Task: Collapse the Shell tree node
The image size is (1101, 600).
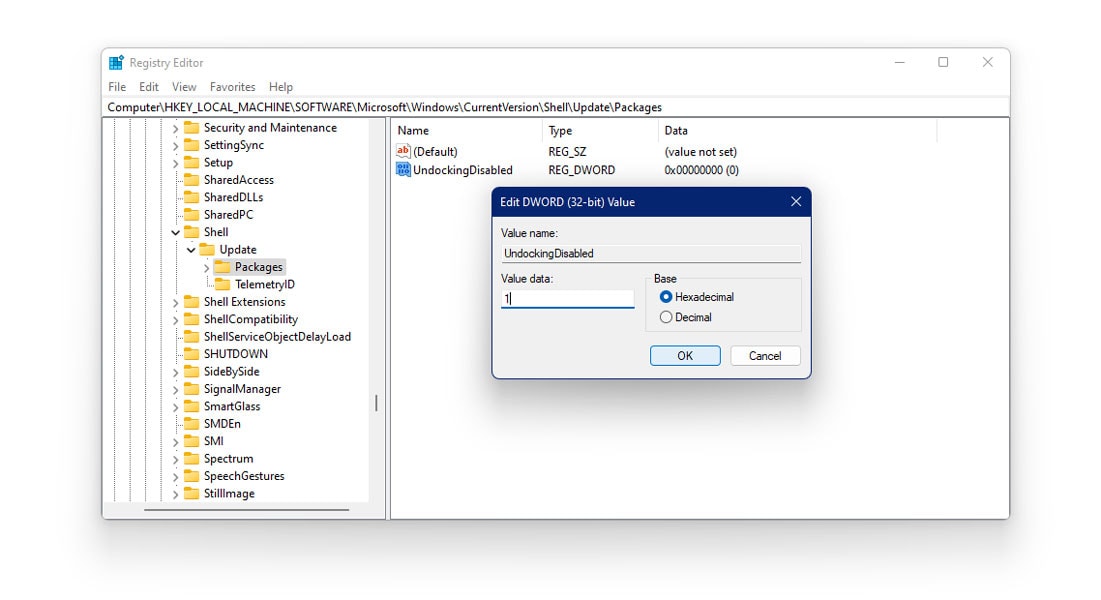Action: (176, 232)
